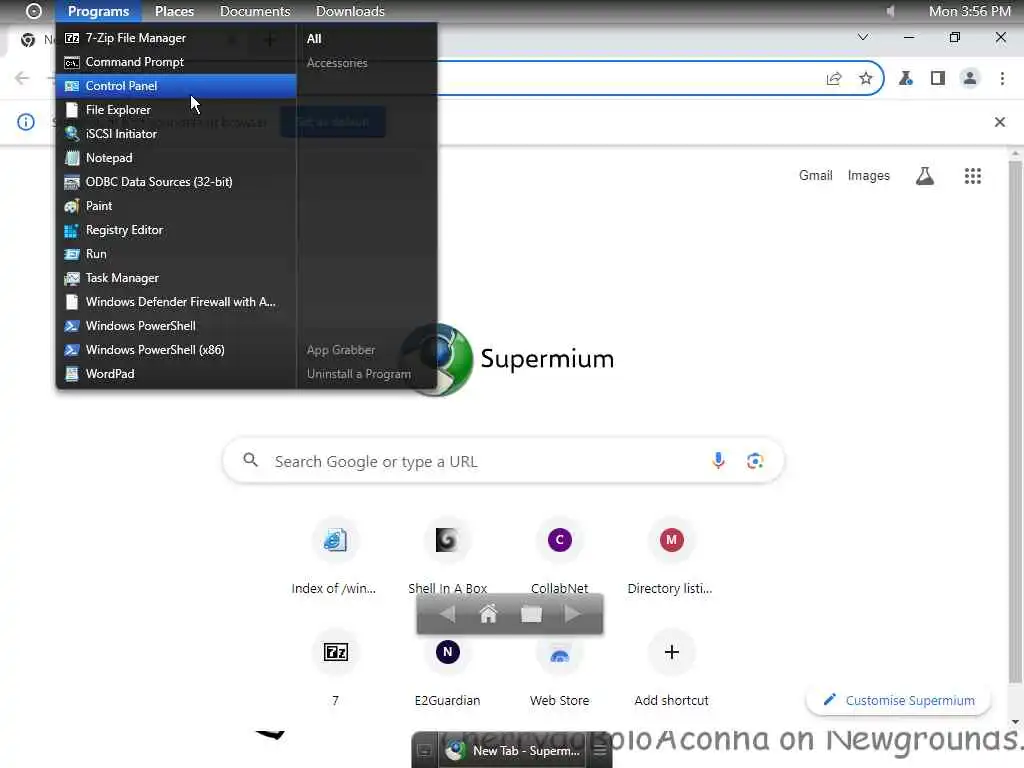
Task: Open Task Manager from menu
Action: 176,278
